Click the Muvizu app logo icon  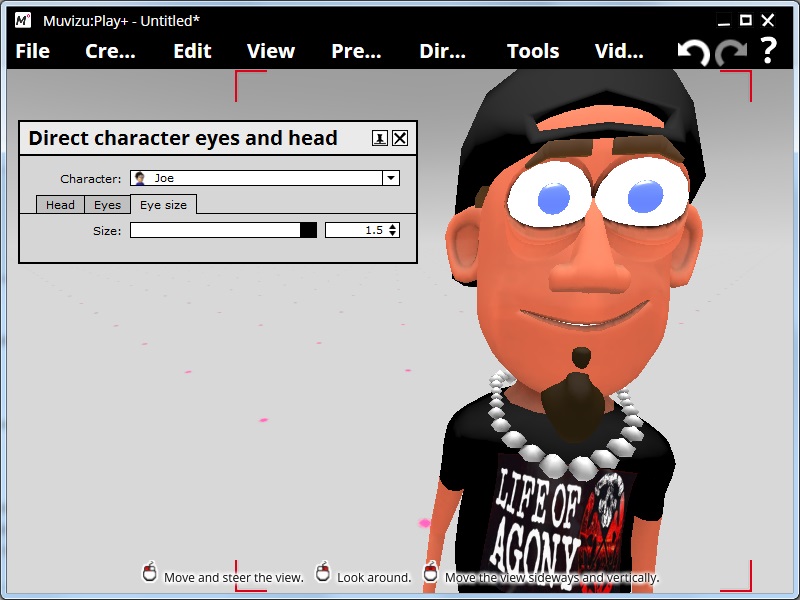coord(23,20)
